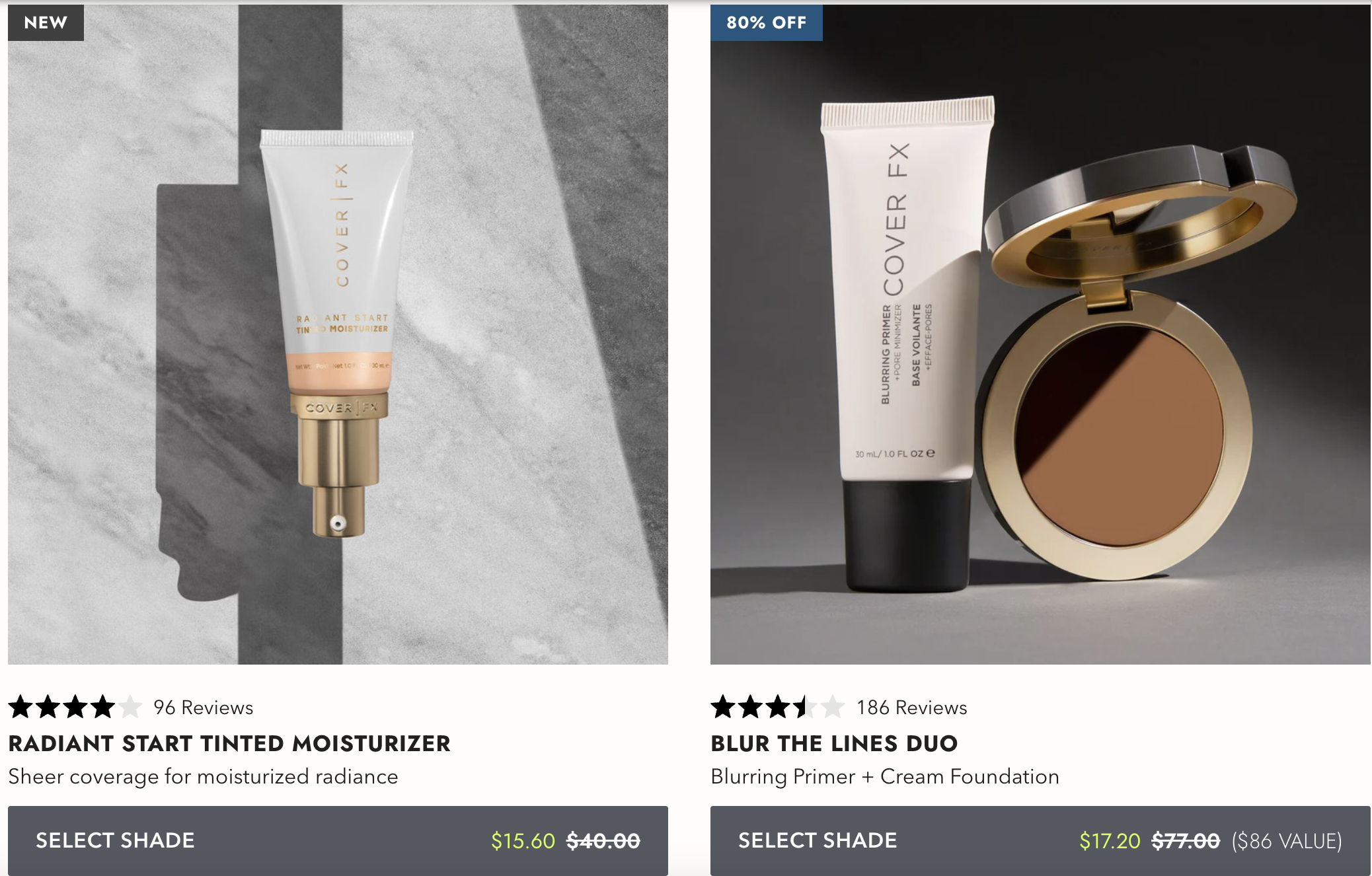Image resolution: width=1372 pixels, height=876 pixels.
Task: Click the fifth empty star of the moisturizer rating
Action: pos(130,707)
